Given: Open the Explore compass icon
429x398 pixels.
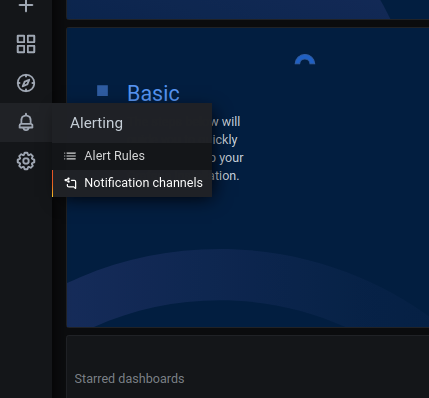Looking at the screenshot, I should tap(26, 83).
